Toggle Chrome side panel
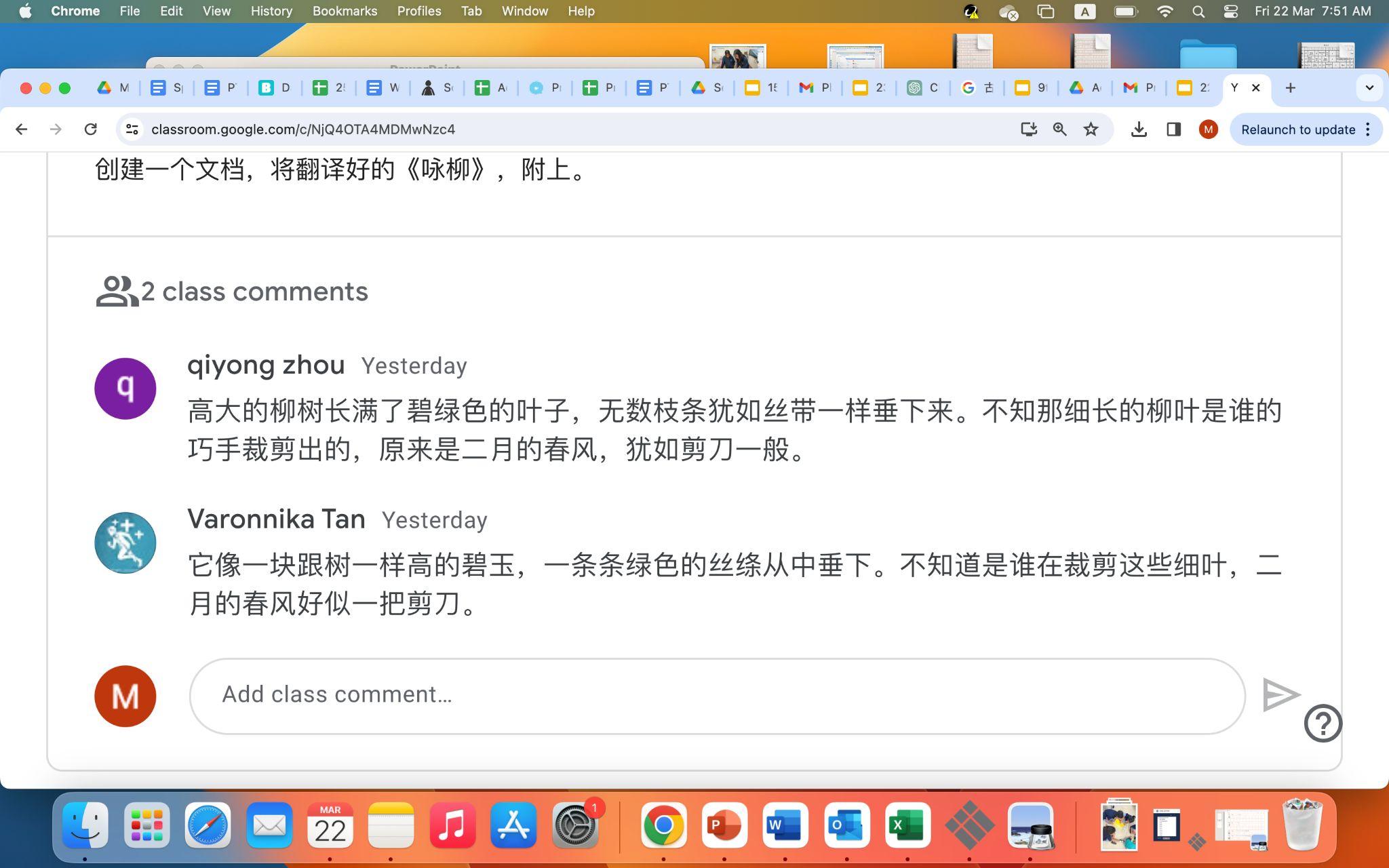This screenshot has height=868, width=1389. (x=1173, y=130)
